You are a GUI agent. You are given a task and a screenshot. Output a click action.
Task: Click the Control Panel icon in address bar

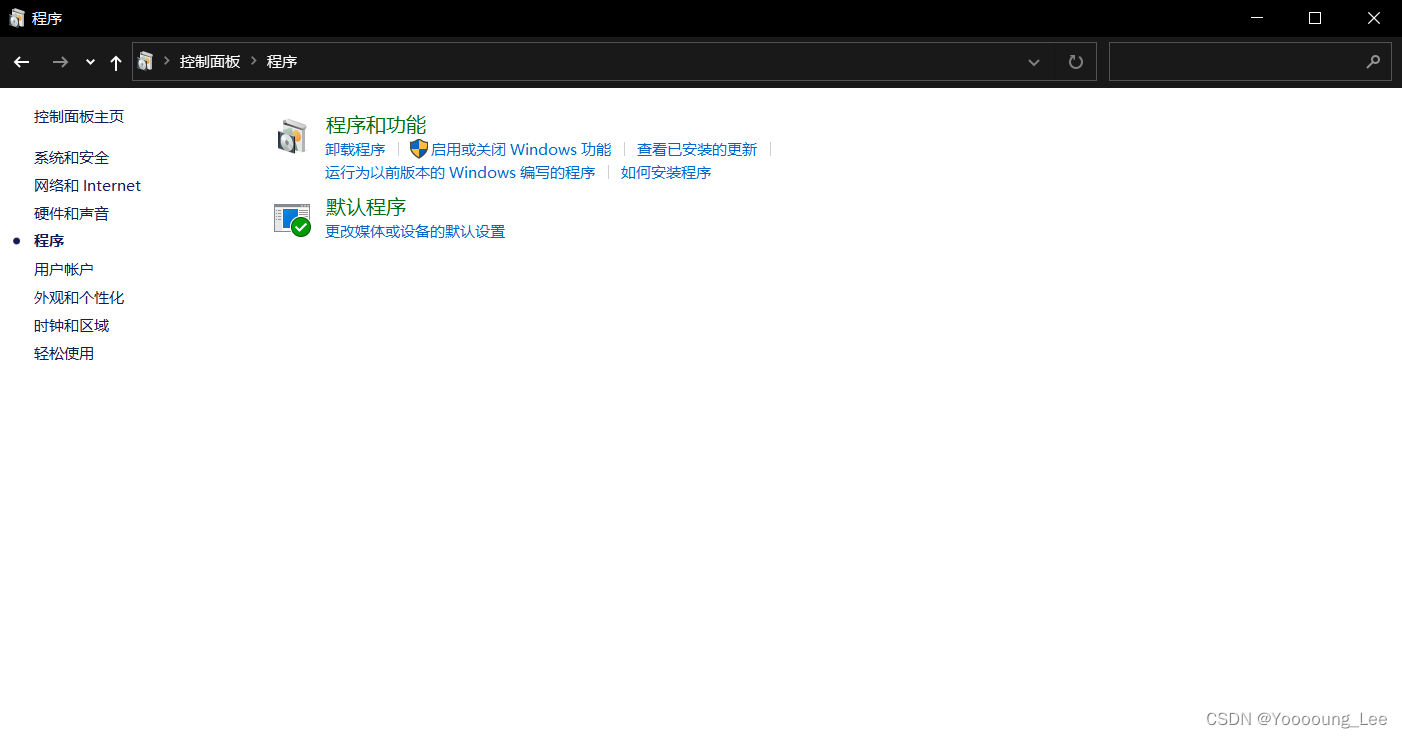(x=146, y=61)
